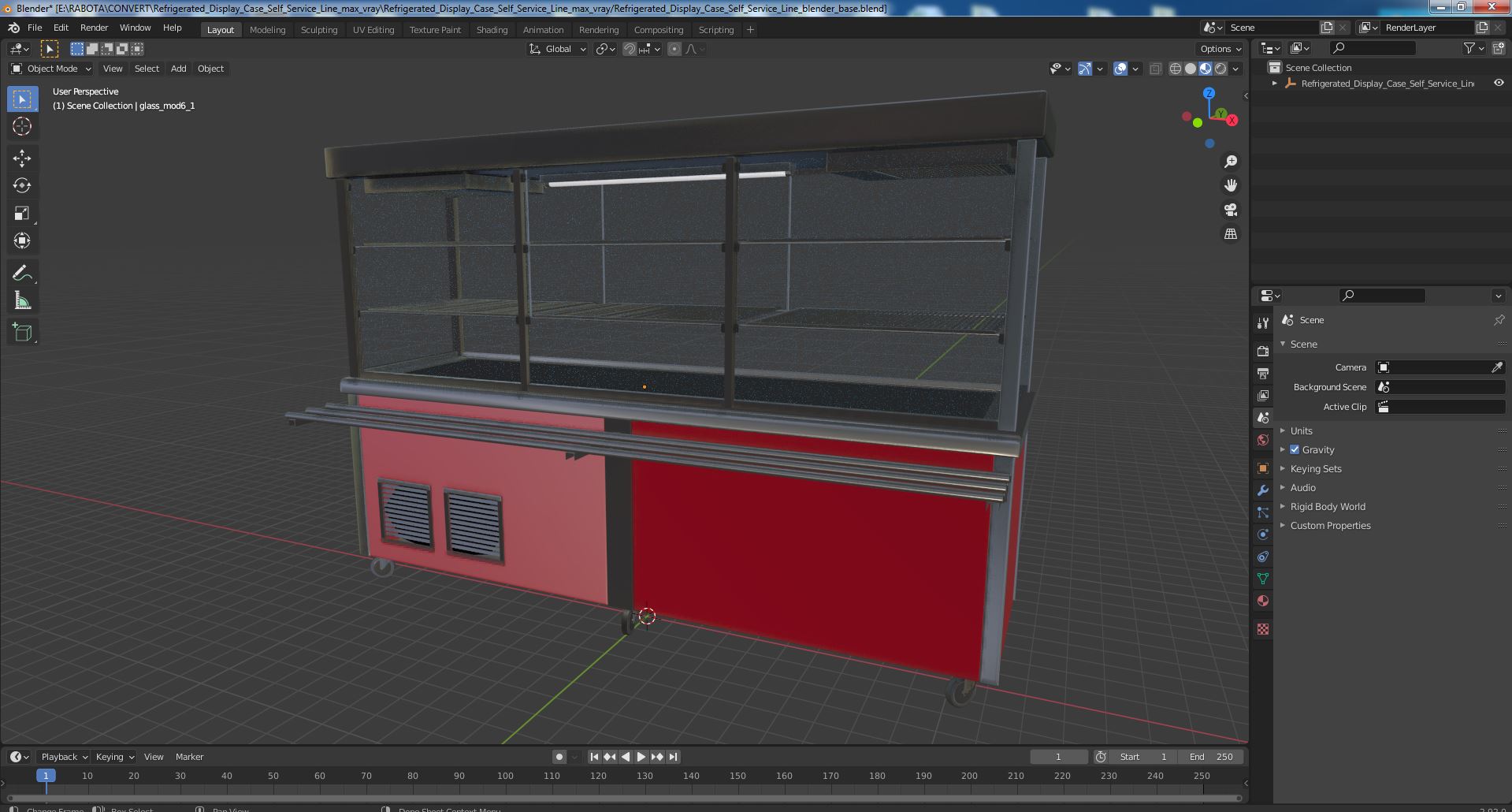Viewport: 1512px width, 812px height.
Task: Open viewport Add menu
Action: point(179,69)
